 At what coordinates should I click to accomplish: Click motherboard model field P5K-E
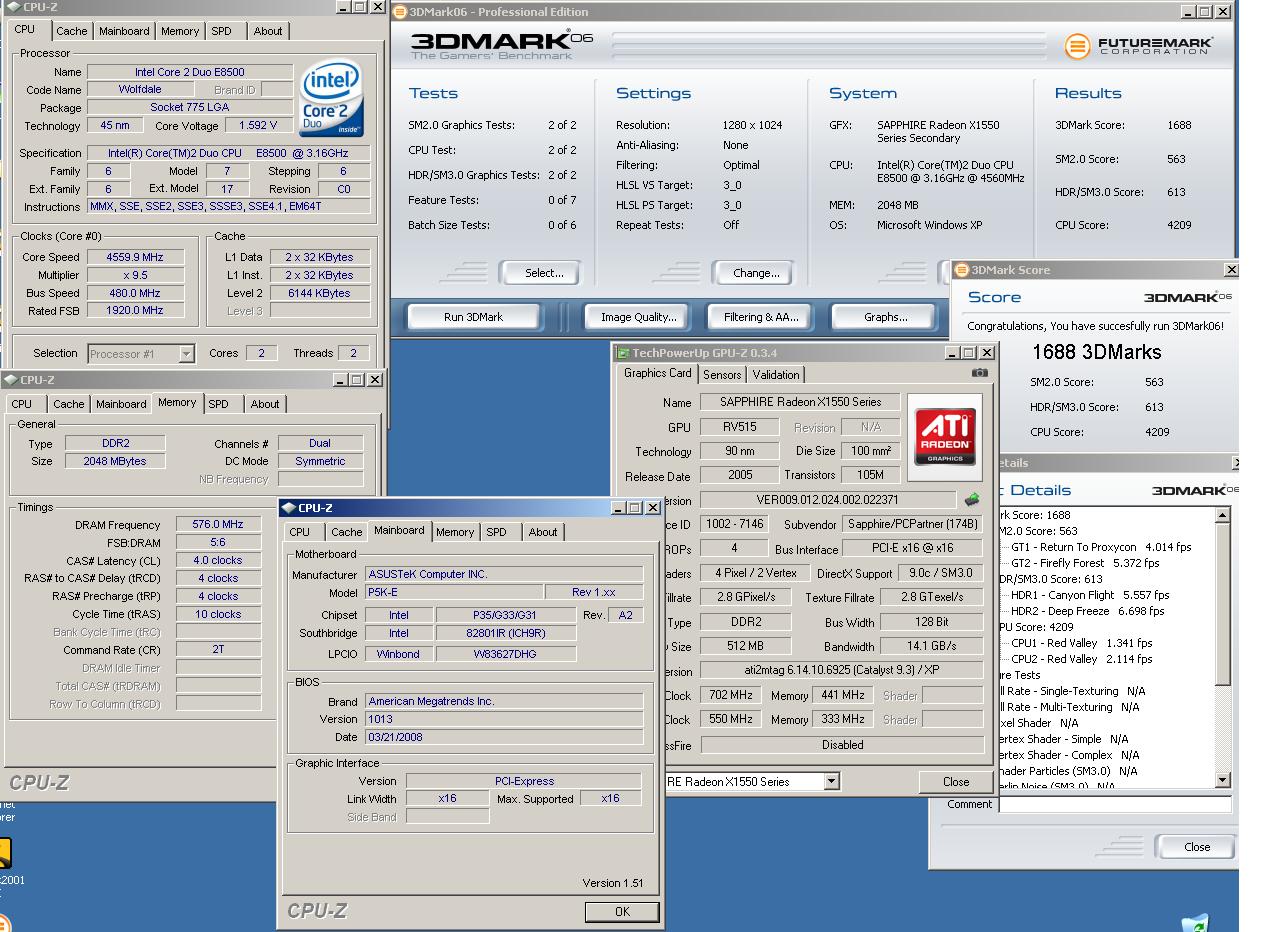pyautogui.click(x=455, y=592)
